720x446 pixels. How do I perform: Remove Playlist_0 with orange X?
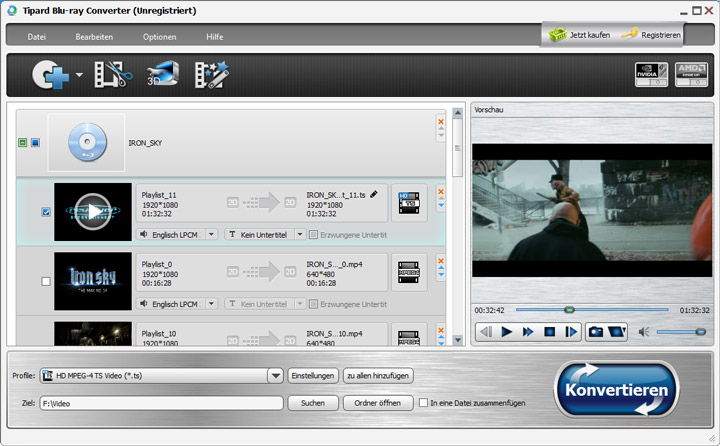tap(441, 260)
